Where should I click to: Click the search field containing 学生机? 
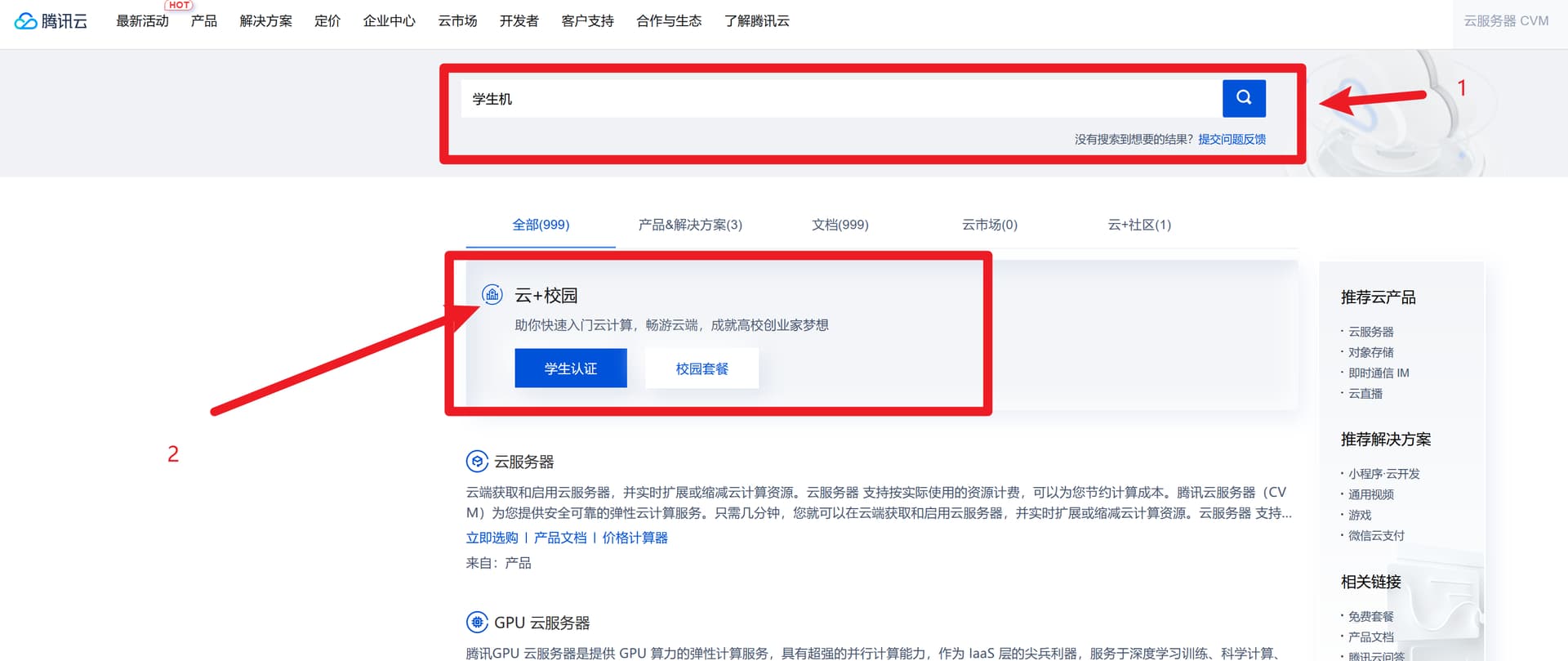841,98
